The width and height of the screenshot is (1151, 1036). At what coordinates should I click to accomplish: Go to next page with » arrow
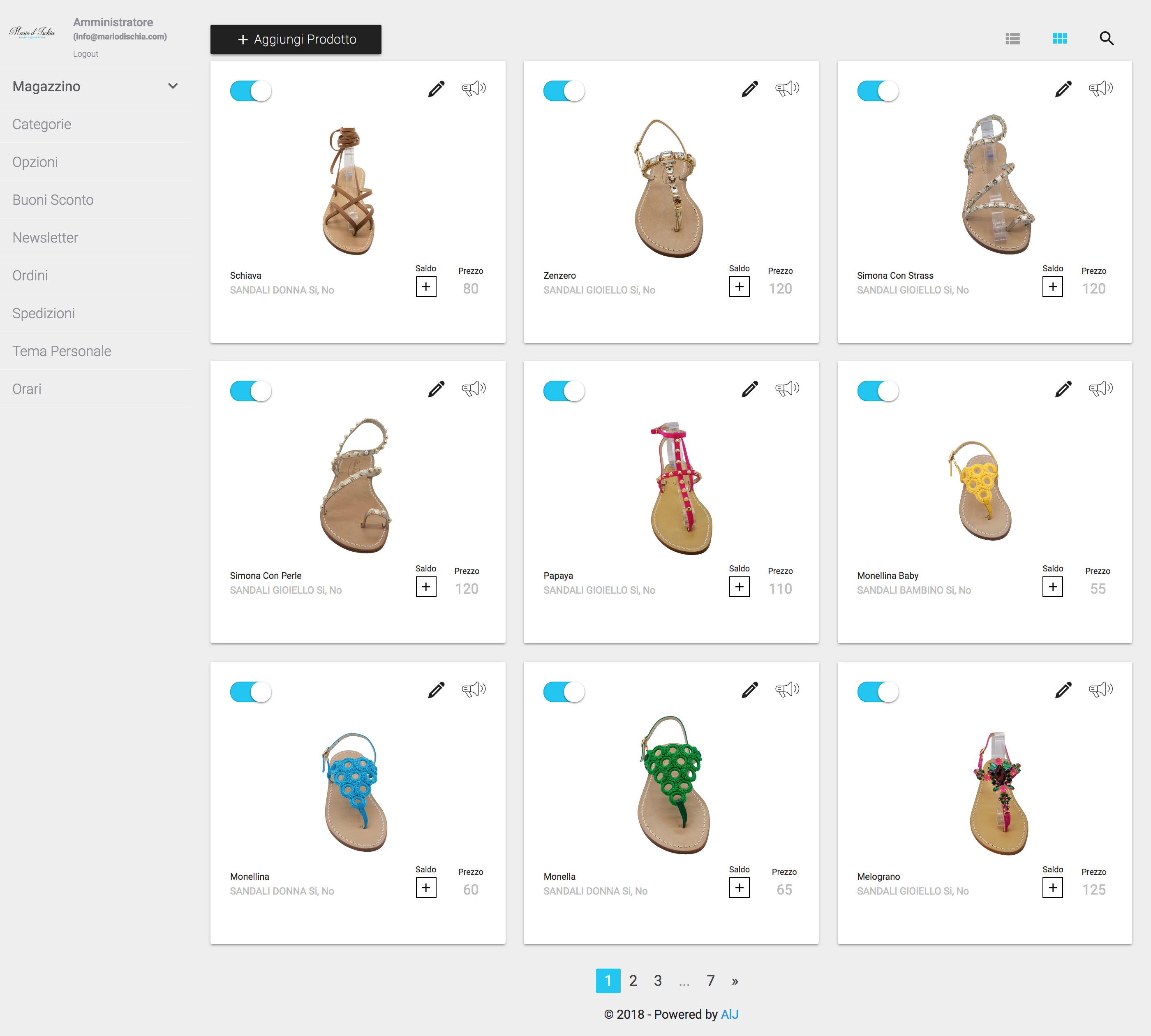(x=735, y=981)
